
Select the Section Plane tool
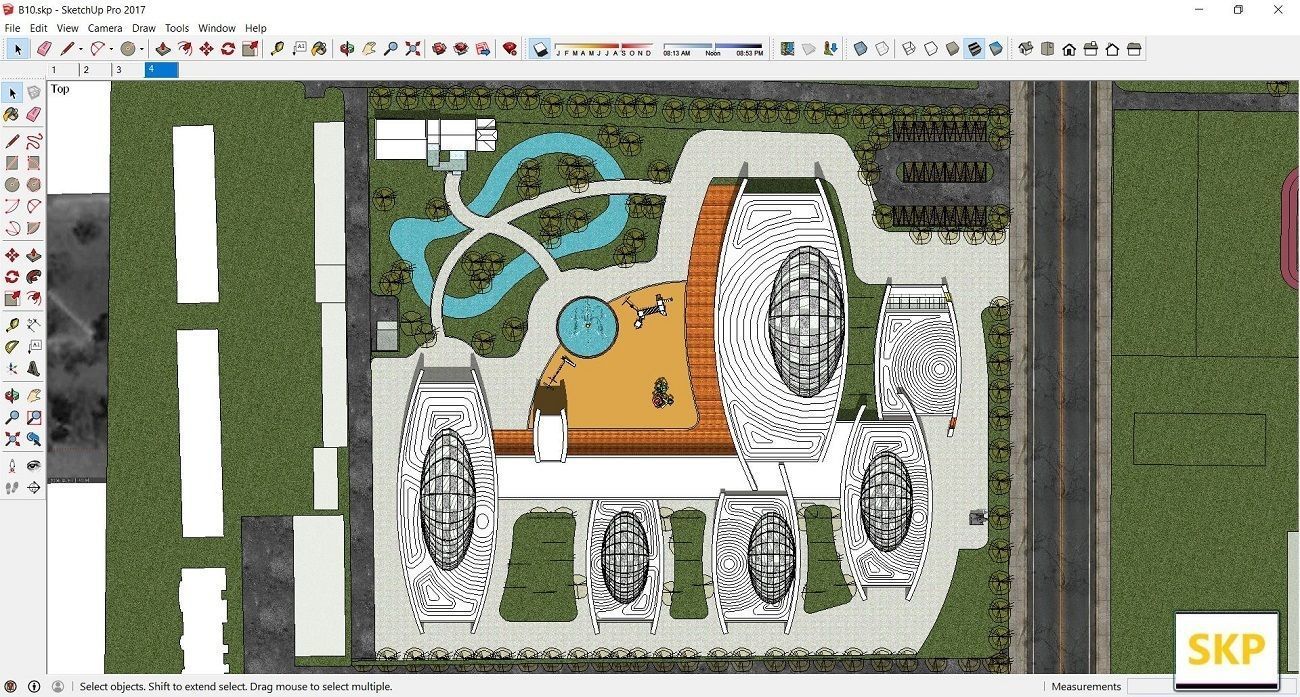tap(34, 488)
